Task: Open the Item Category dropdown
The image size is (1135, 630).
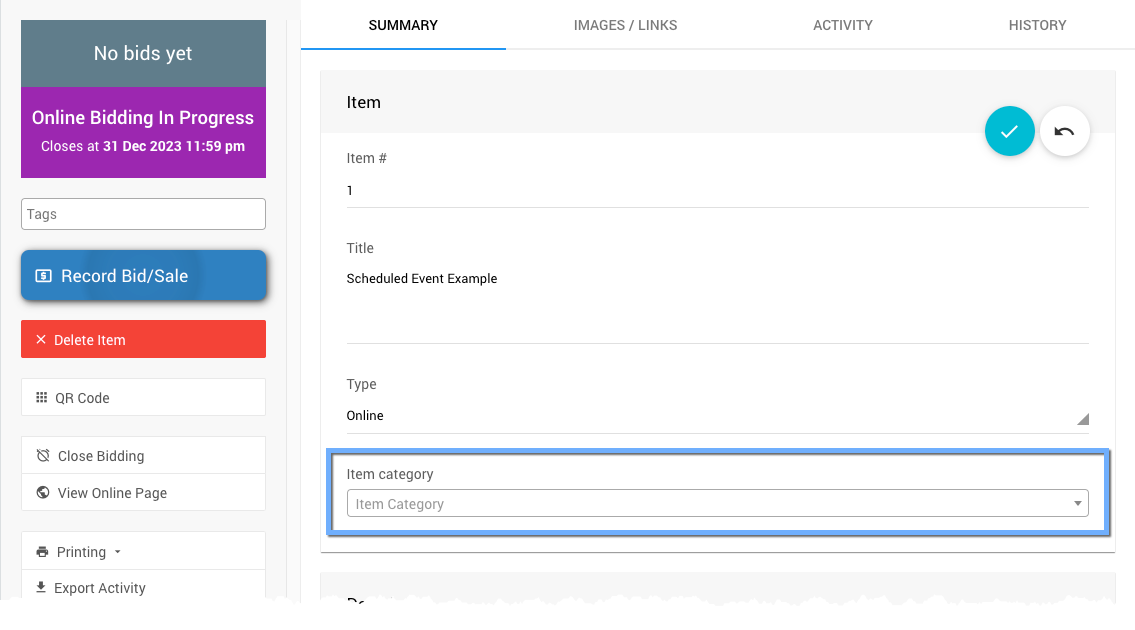Action: coord(716,504)
